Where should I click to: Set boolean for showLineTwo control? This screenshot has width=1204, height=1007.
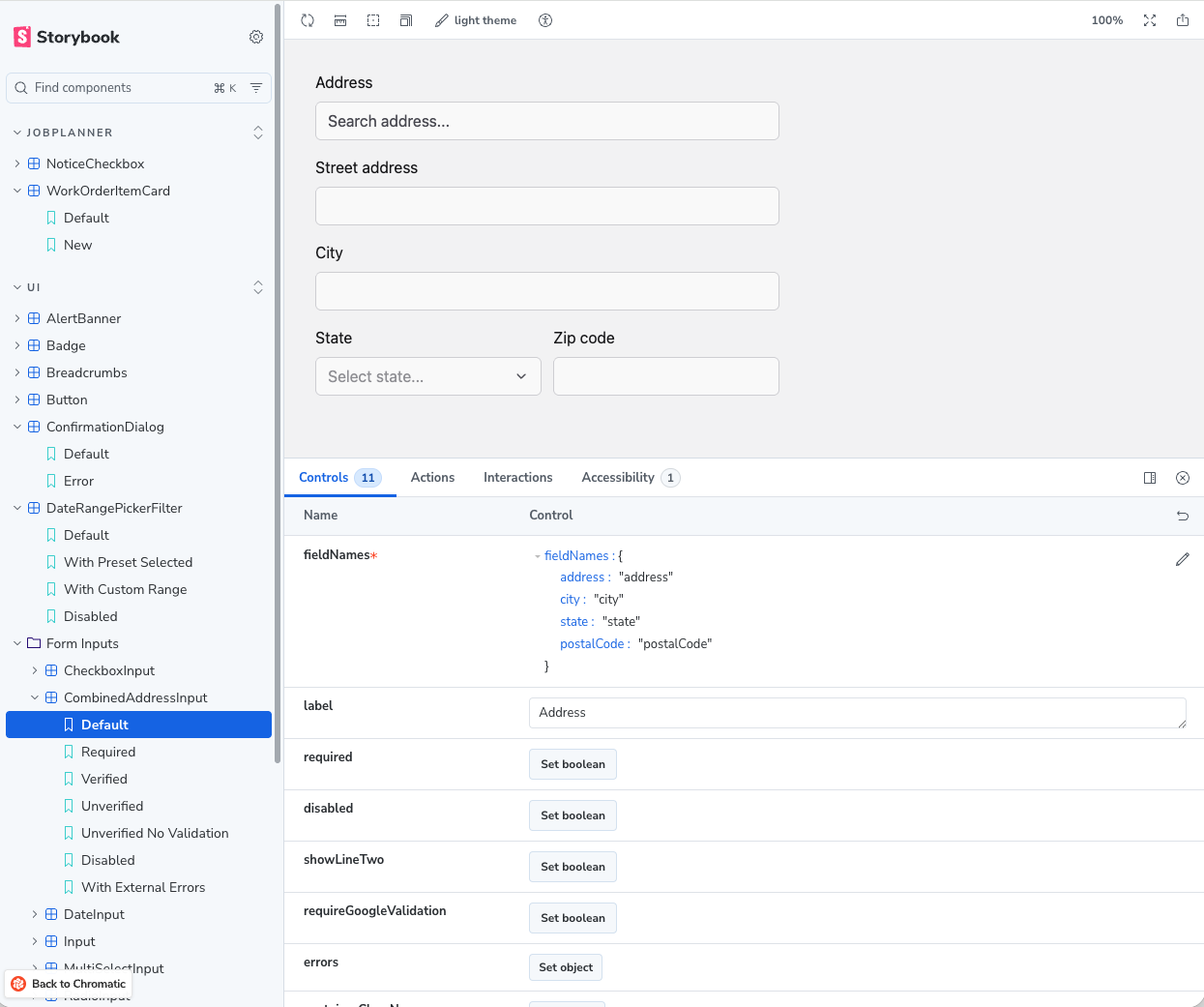click(x=573, y=867)
